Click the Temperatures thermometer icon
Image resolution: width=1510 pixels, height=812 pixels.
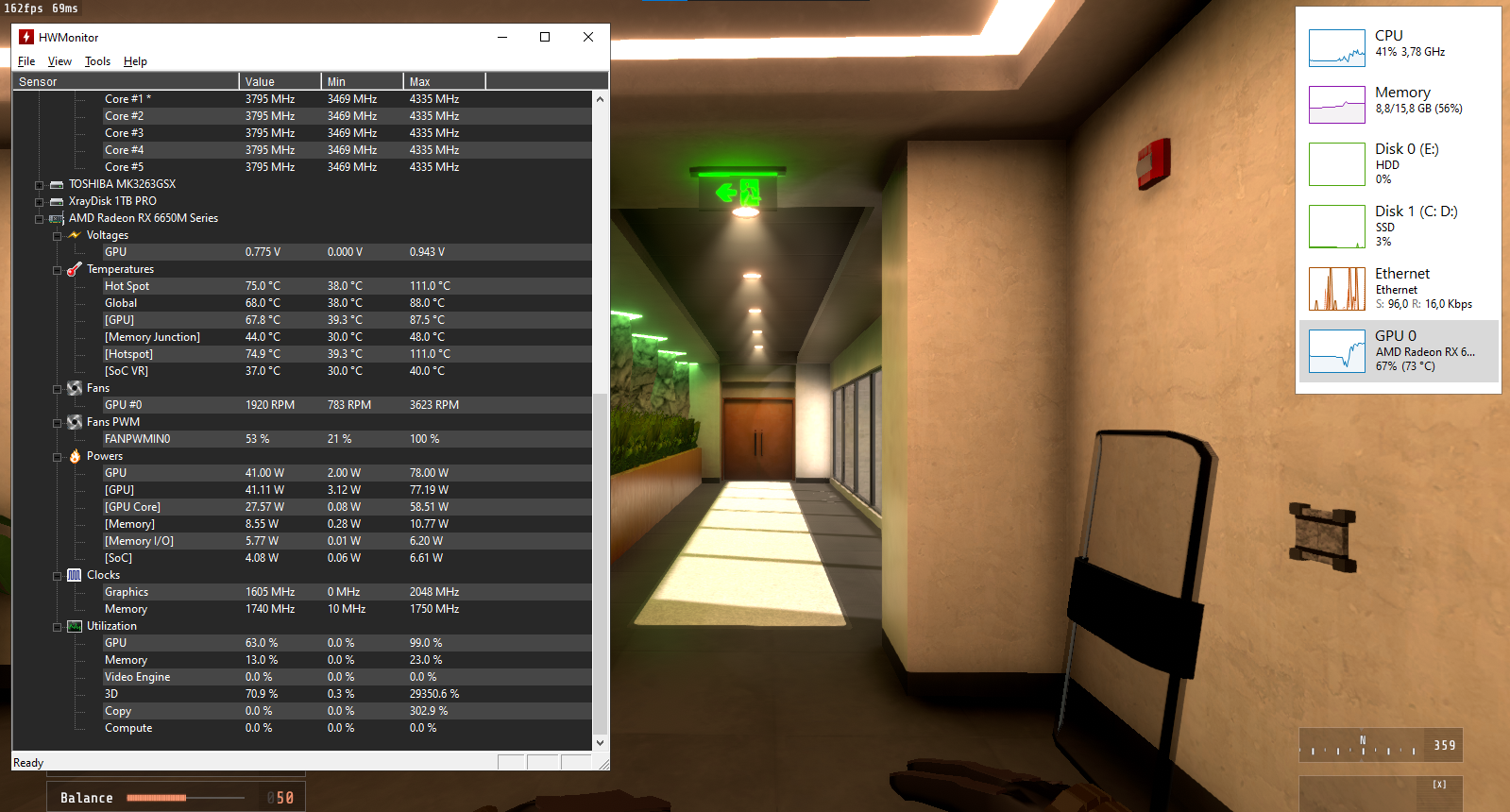click(x=75, y=269)
